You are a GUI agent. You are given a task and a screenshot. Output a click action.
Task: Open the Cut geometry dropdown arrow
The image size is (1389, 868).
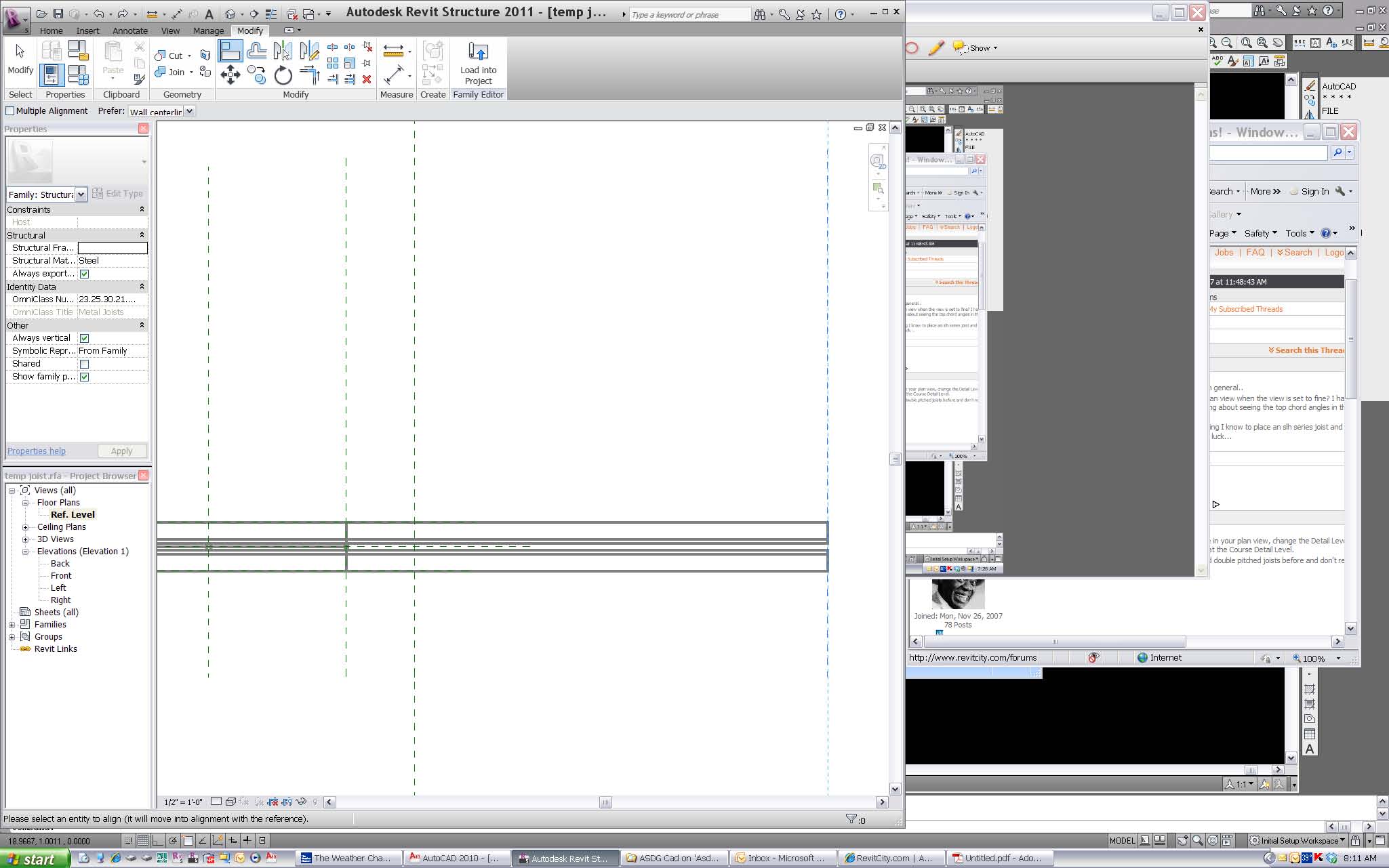click(190, 56)
